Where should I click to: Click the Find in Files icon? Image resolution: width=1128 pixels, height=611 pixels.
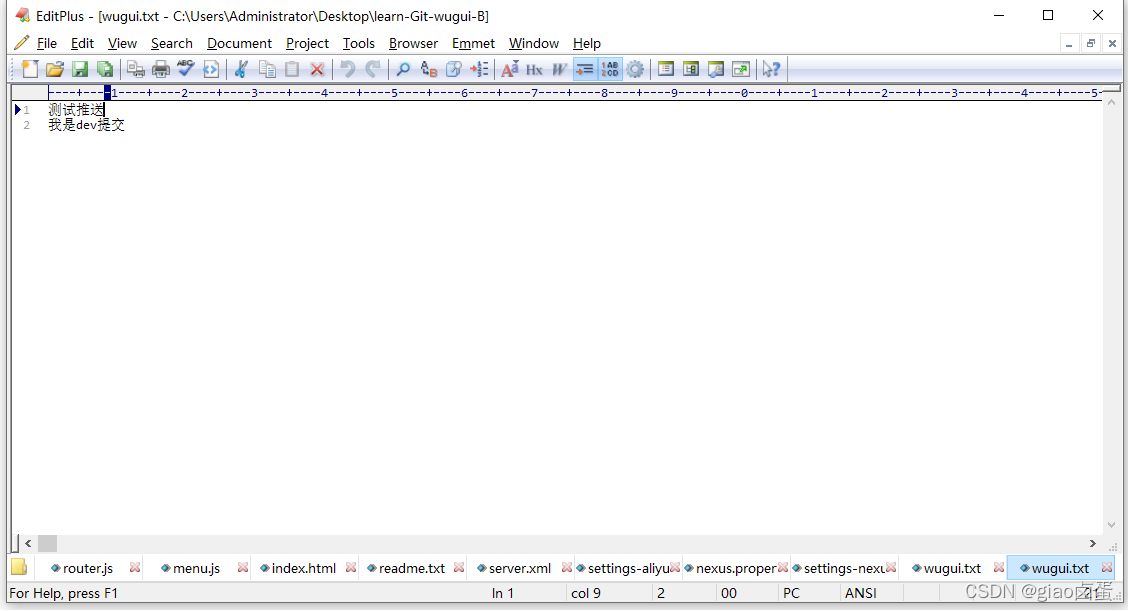(x=453, y=69)
